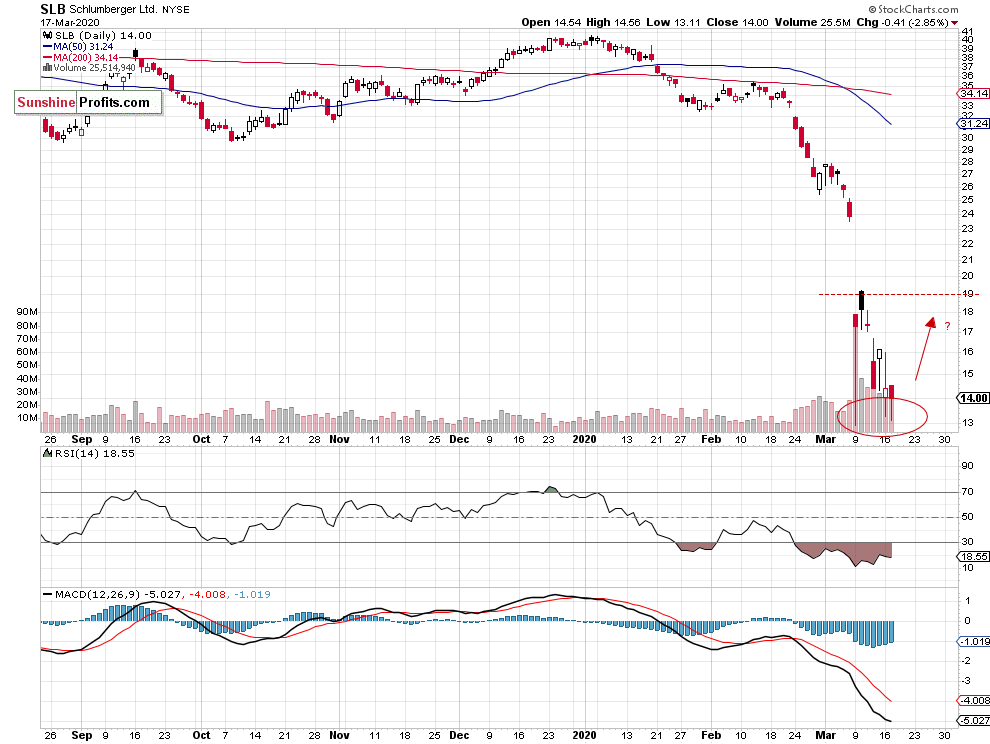The width and height of the screenshot is (990, 744).
Task: Click the 'Oct' label on price chart axis
Action: 201,439
